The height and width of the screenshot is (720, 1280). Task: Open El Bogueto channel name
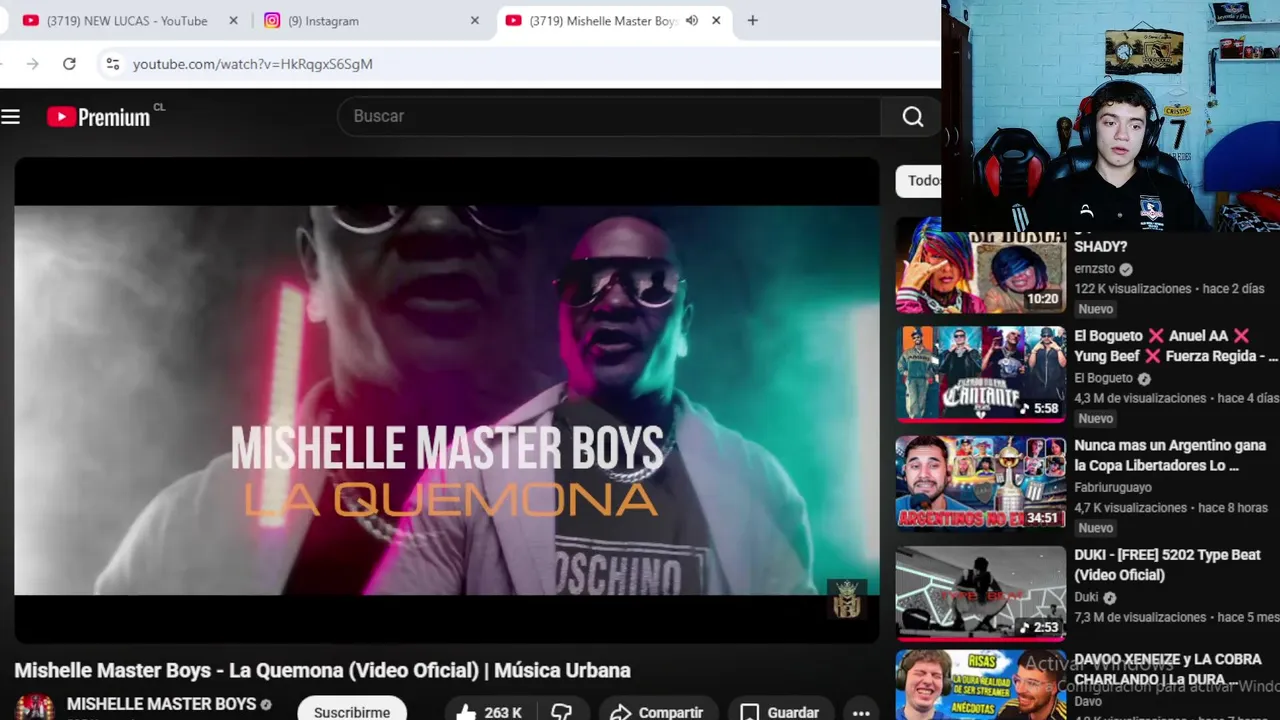click(x=1103, y=378)
